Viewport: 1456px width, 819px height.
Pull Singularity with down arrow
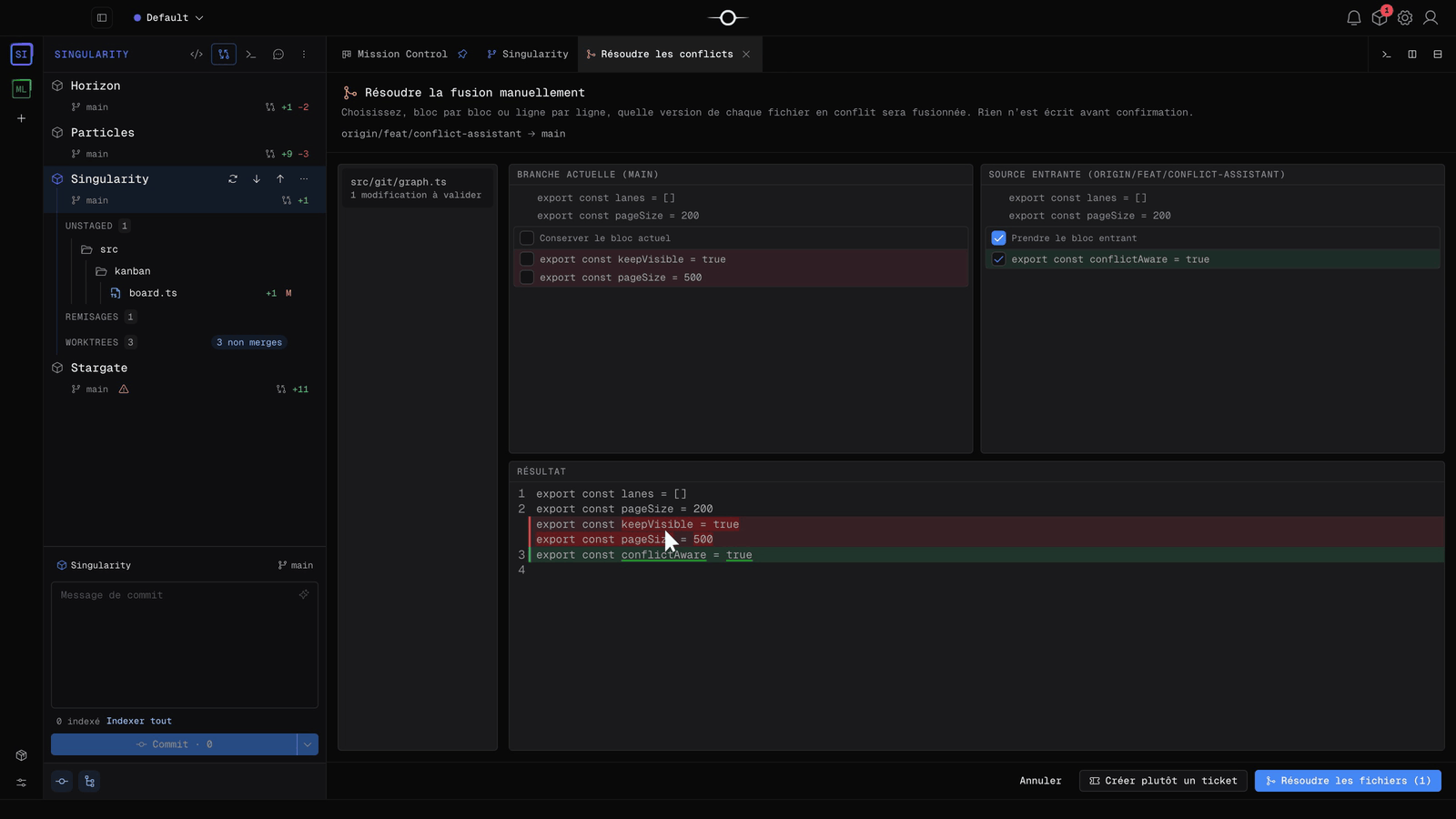point(257,179)
